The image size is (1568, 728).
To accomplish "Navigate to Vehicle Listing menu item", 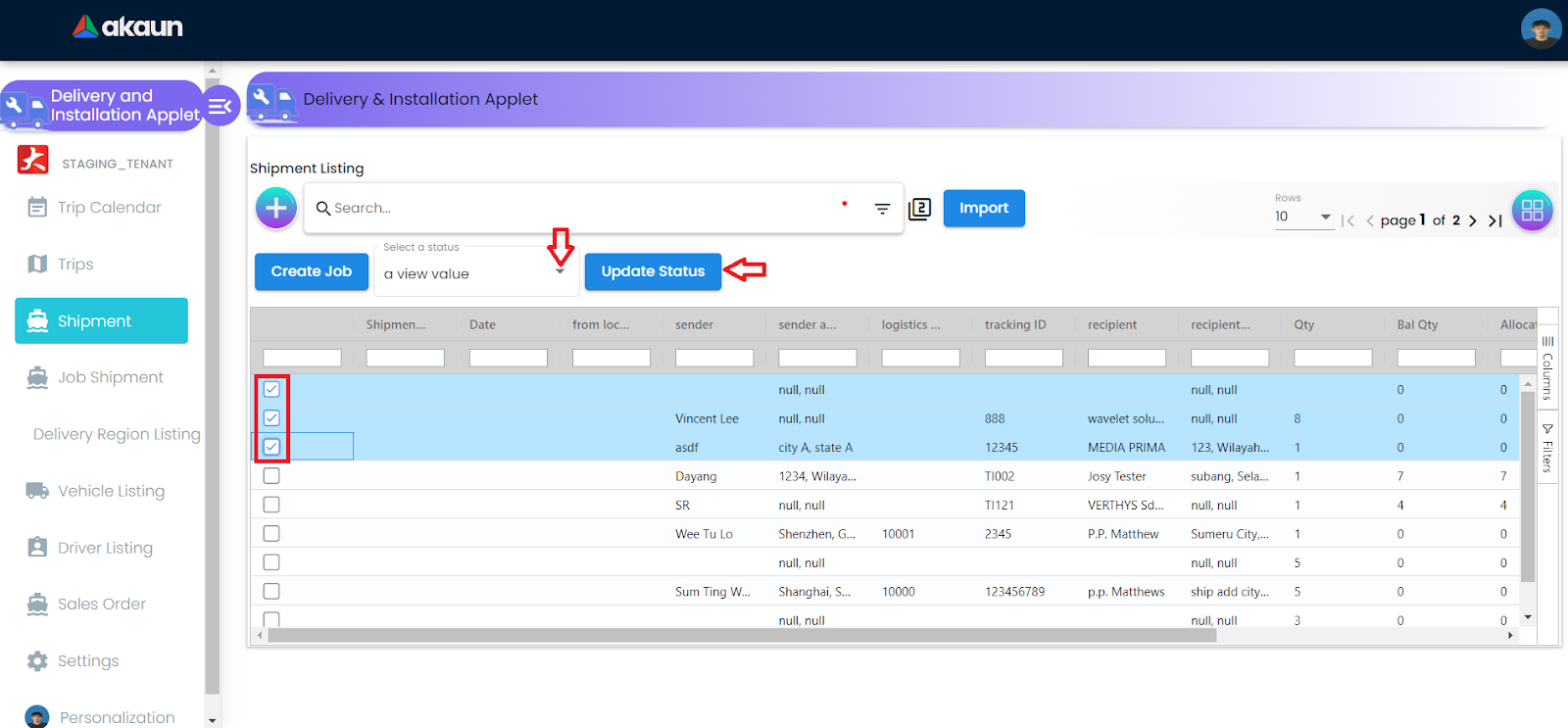I will pos(111,491).
